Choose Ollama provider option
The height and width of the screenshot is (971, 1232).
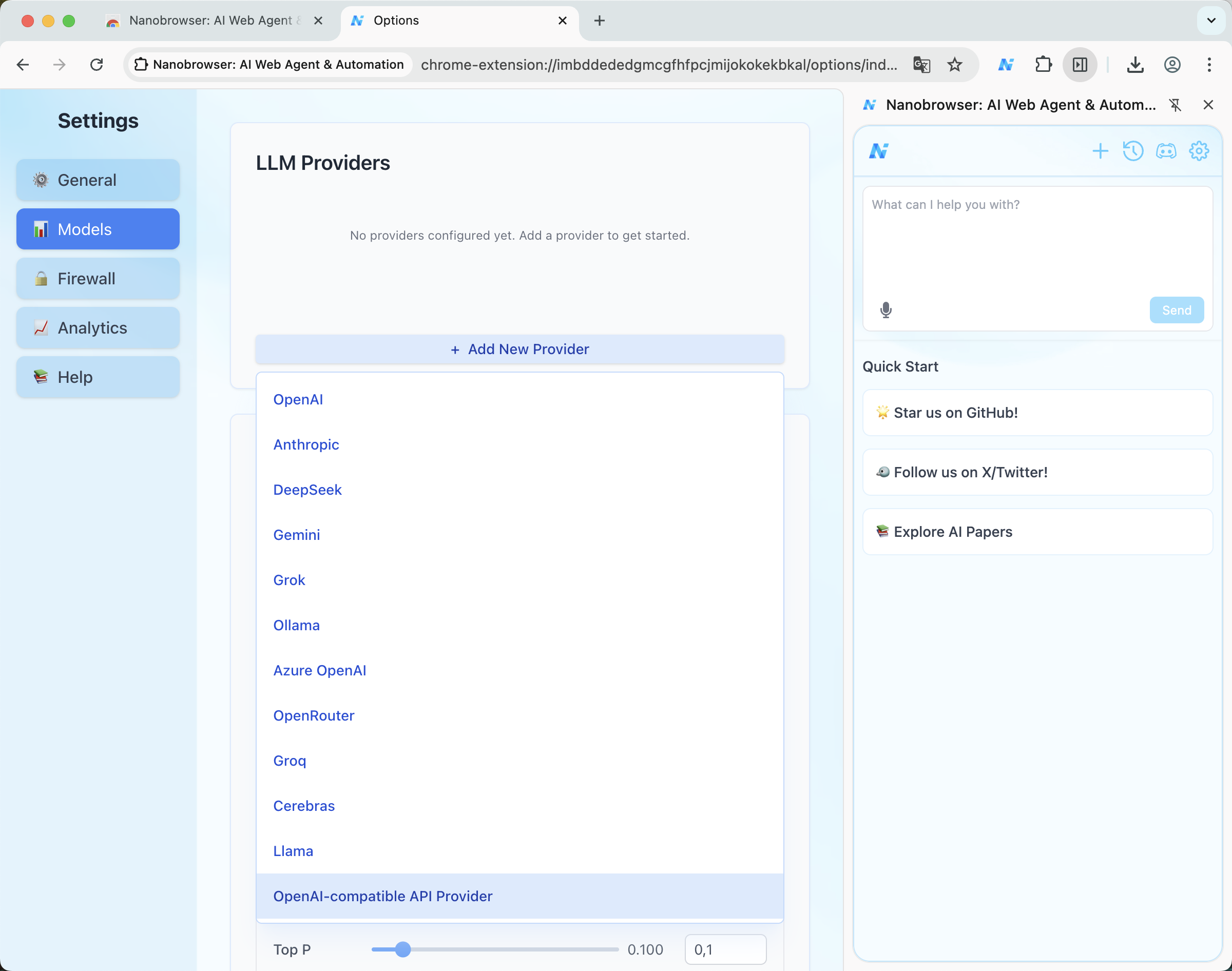(519, 626)
